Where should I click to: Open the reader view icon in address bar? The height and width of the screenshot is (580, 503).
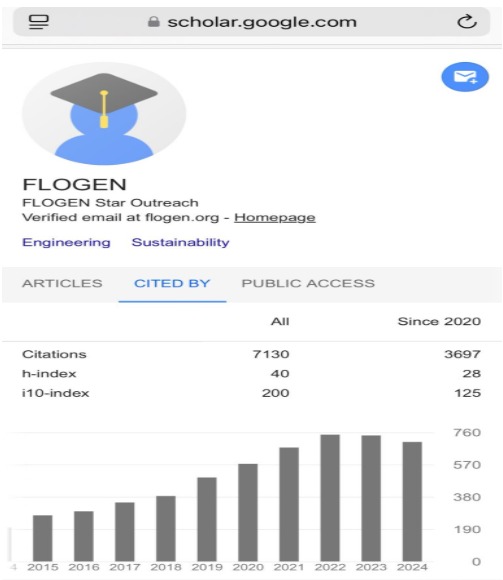coord(39,22)
